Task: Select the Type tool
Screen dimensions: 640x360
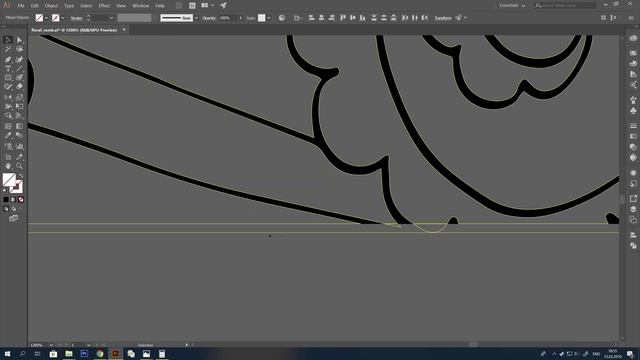Action: 8,69
